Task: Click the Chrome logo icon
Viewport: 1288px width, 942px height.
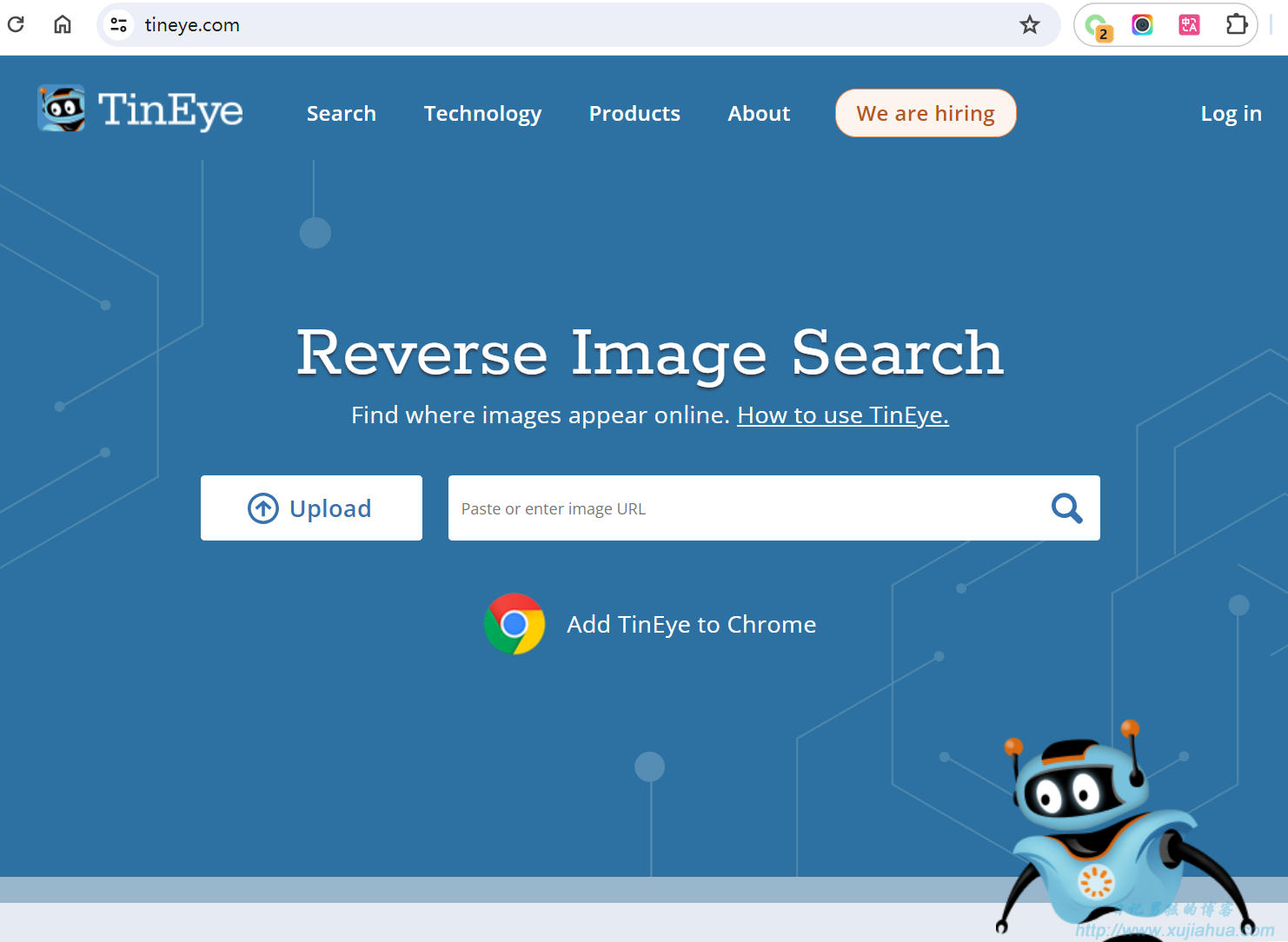Action: click(x=515, y=624)
